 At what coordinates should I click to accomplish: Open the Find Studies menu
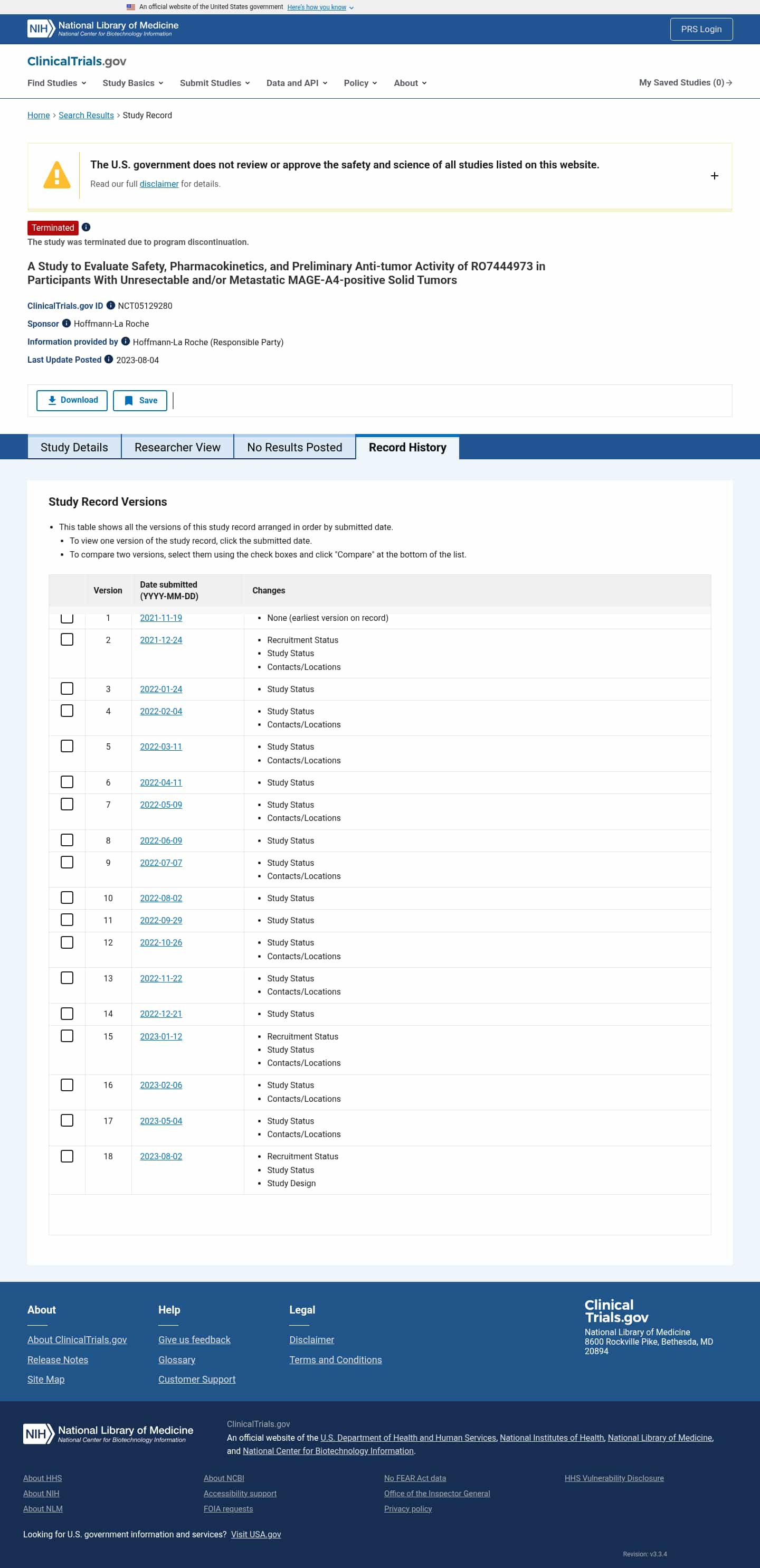coord(56,83)
